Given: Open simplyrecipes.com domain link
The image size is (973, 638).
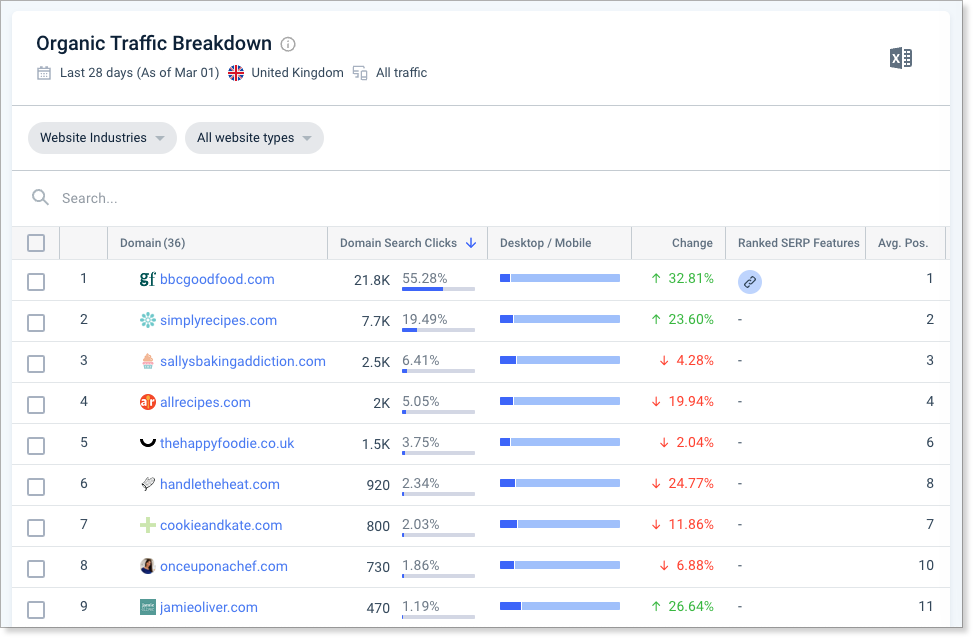Looking at the screenshot, I should [x=218, y=320].
